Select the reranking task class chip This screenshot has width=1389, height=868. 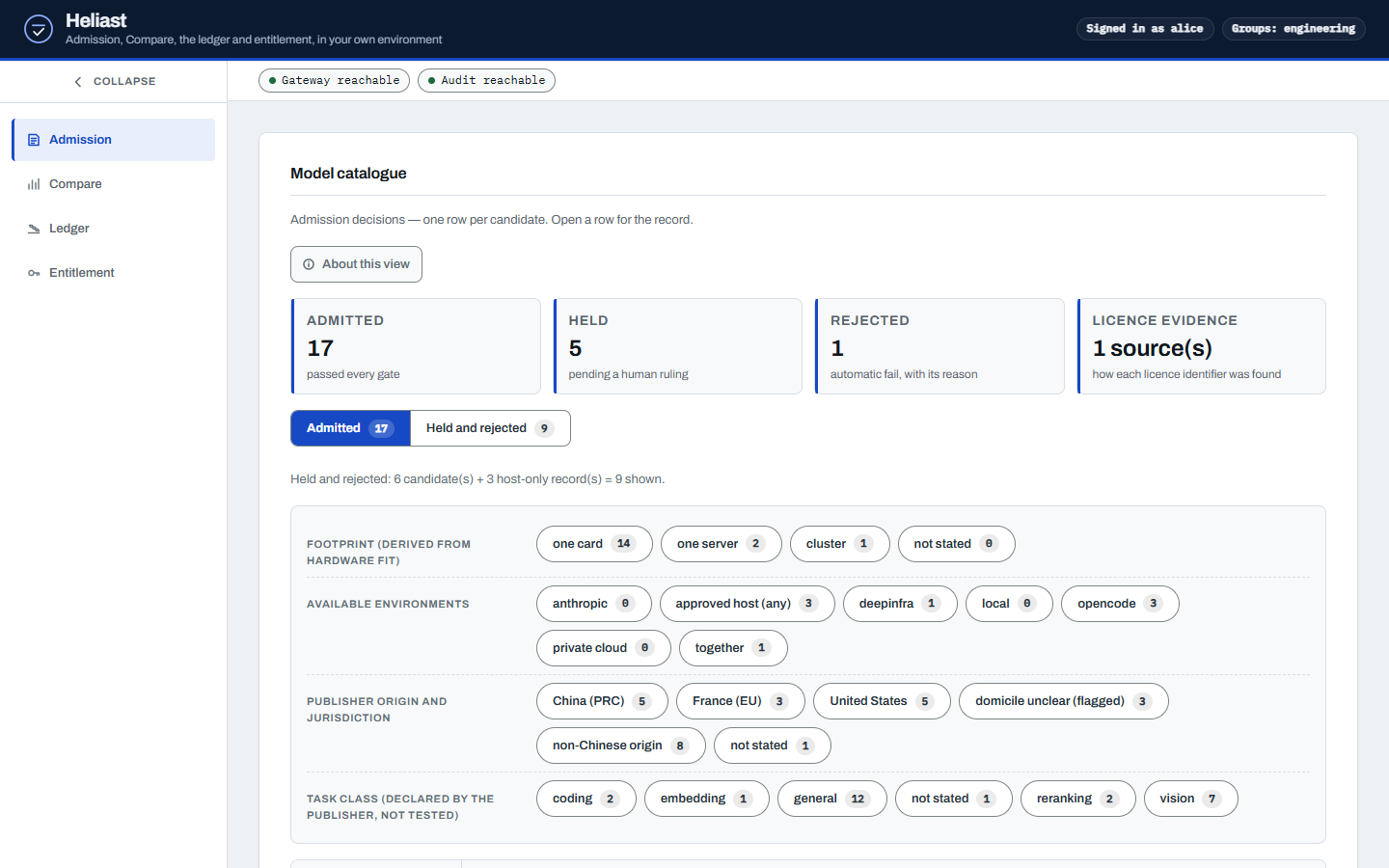click(1078, 799)
